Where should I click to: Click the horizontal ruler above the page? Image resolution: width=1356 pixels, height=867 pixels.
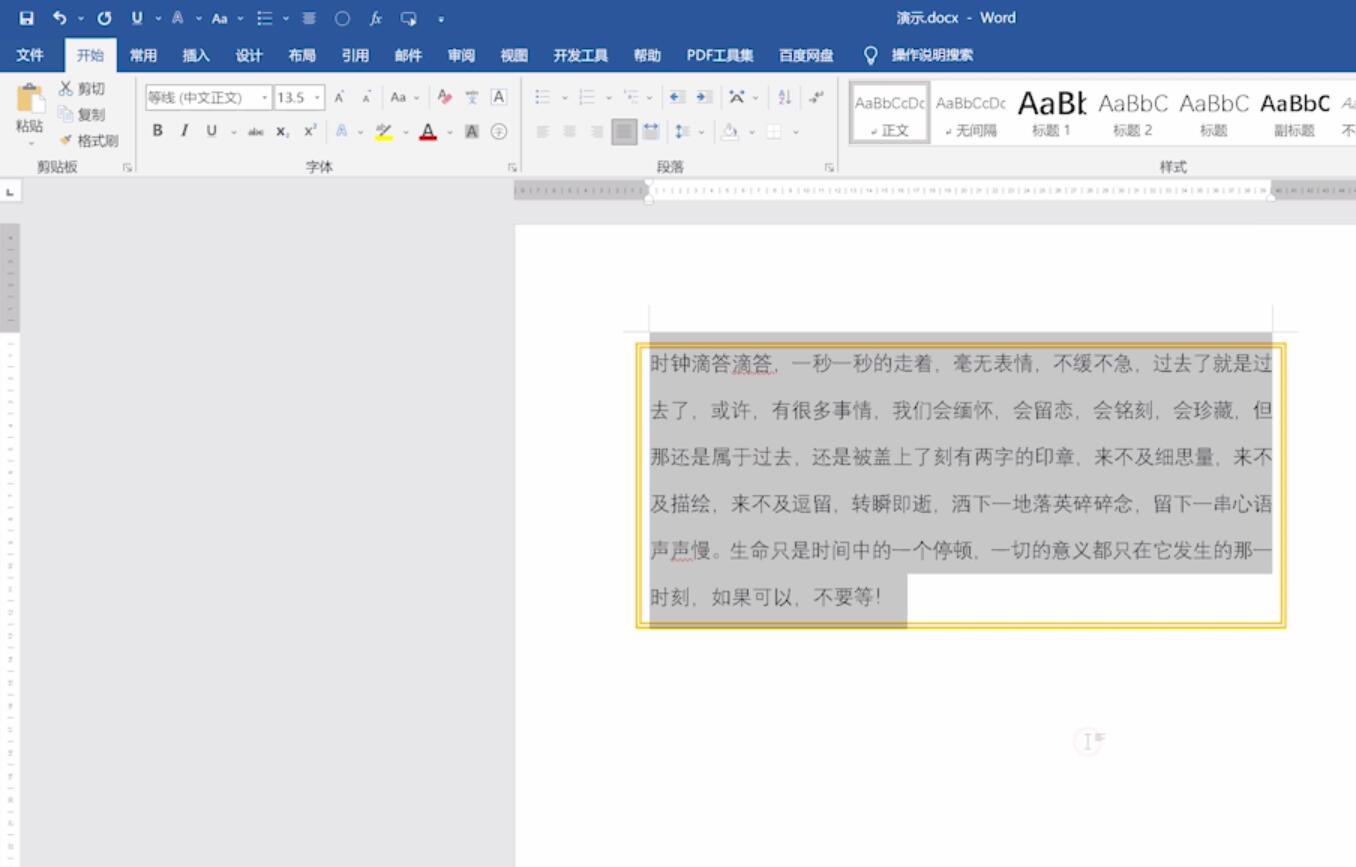[x=935, y=189]
